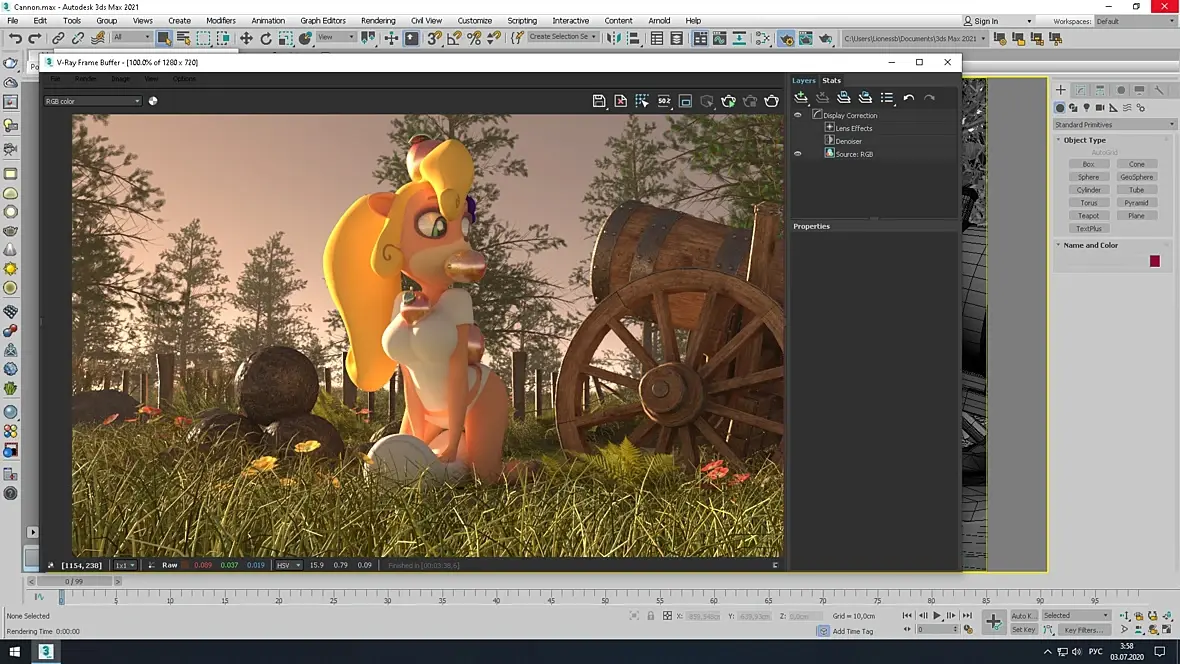
Task: Clear the image in the frame buffer
Action: pyautogui.click(x=621, y=101)
